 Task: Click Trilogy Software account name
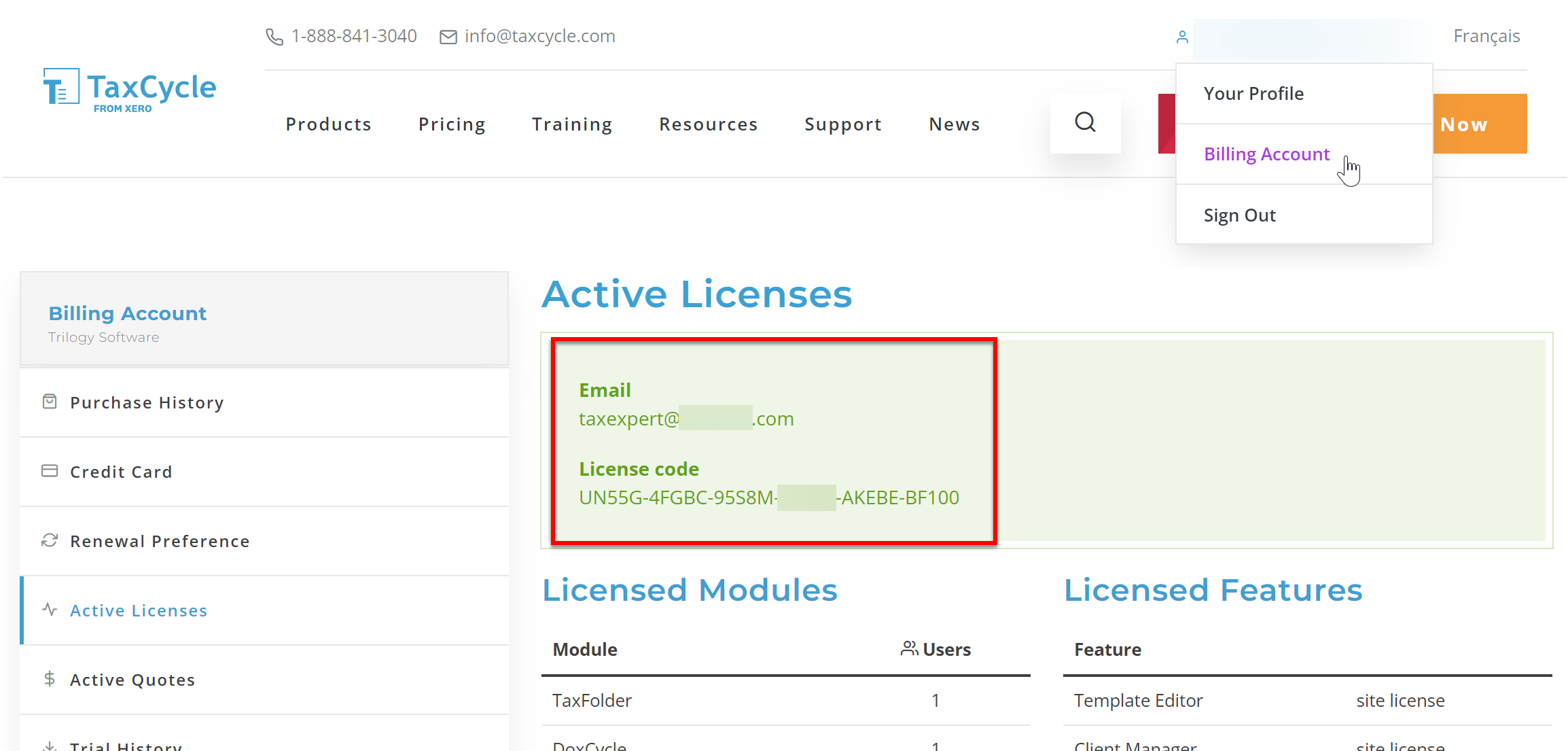(x=103, y=337)
